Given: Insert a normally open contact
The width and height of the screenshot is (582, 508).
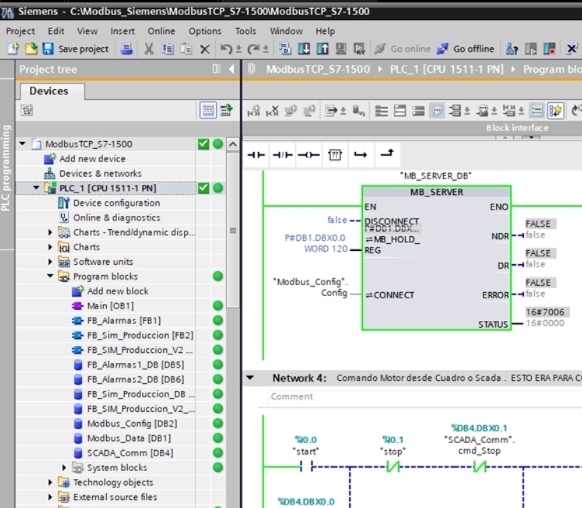Looking at the screenshot, I should tap(256, 155).
